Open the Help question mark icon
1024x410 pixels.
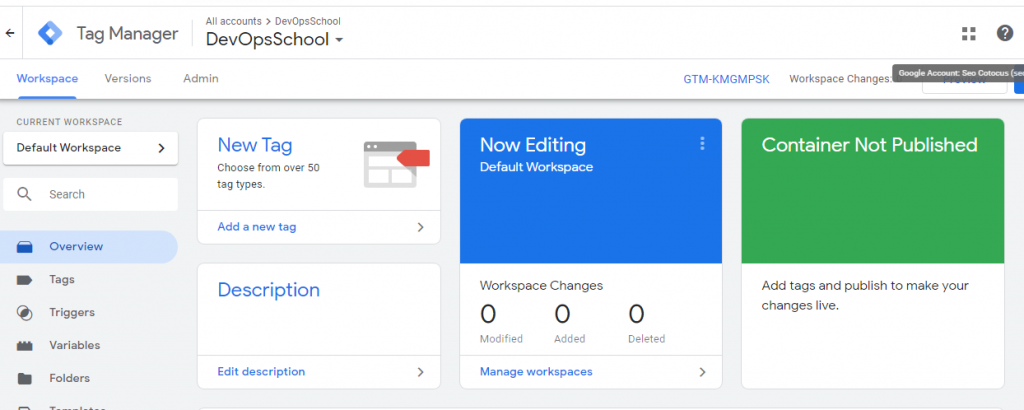click(1005, 33)
